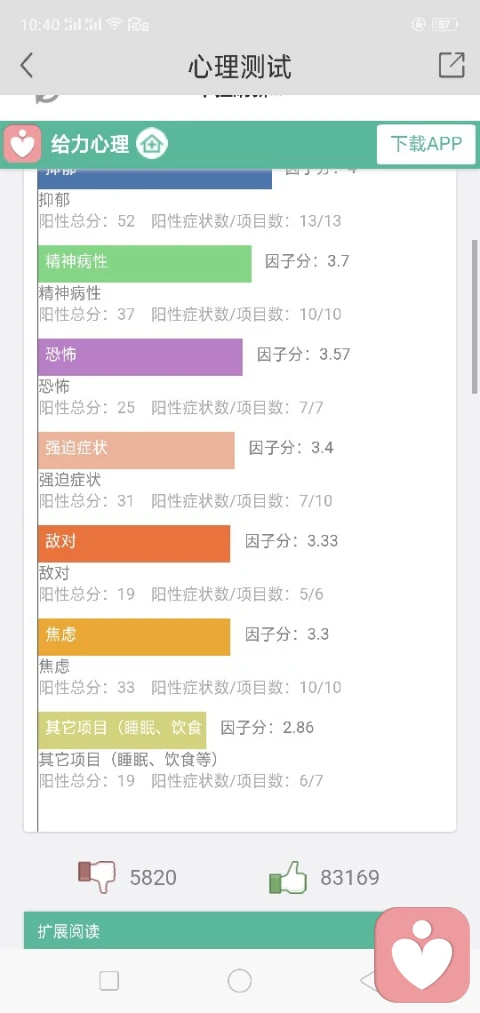Tap the Android home circle button
Image resolution: width=480 pixels, height=1013 pixels.
[240, 981]
